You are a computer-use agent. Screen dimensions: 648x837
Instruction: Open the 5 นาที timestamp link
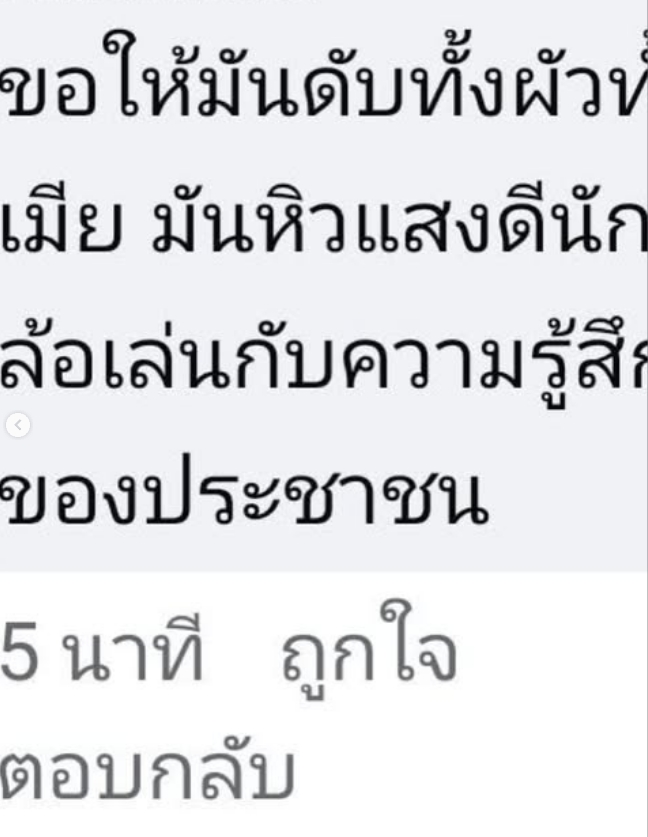102,651
